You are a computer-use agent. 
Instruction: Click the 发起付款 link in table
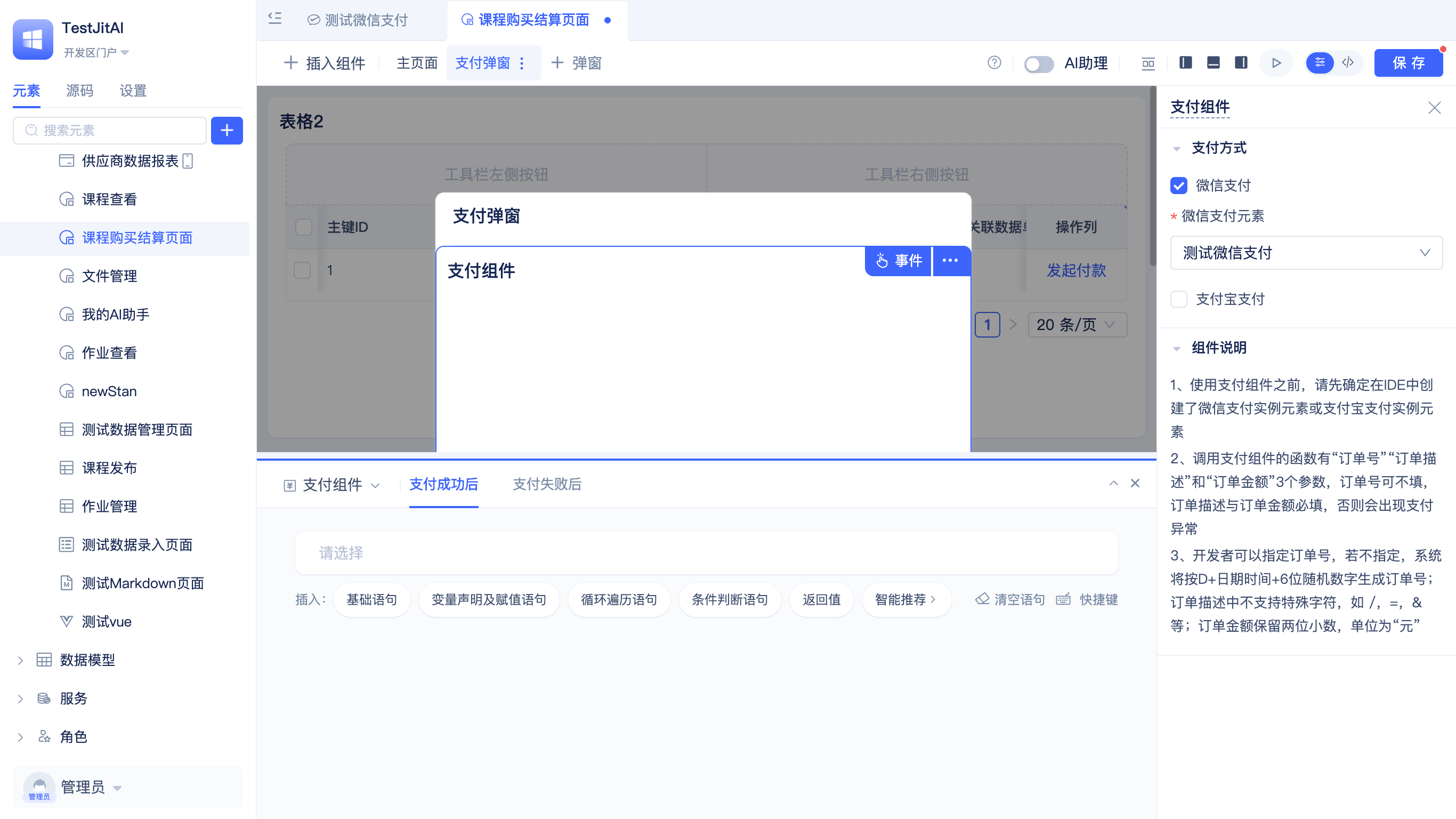click(1076, 270)
